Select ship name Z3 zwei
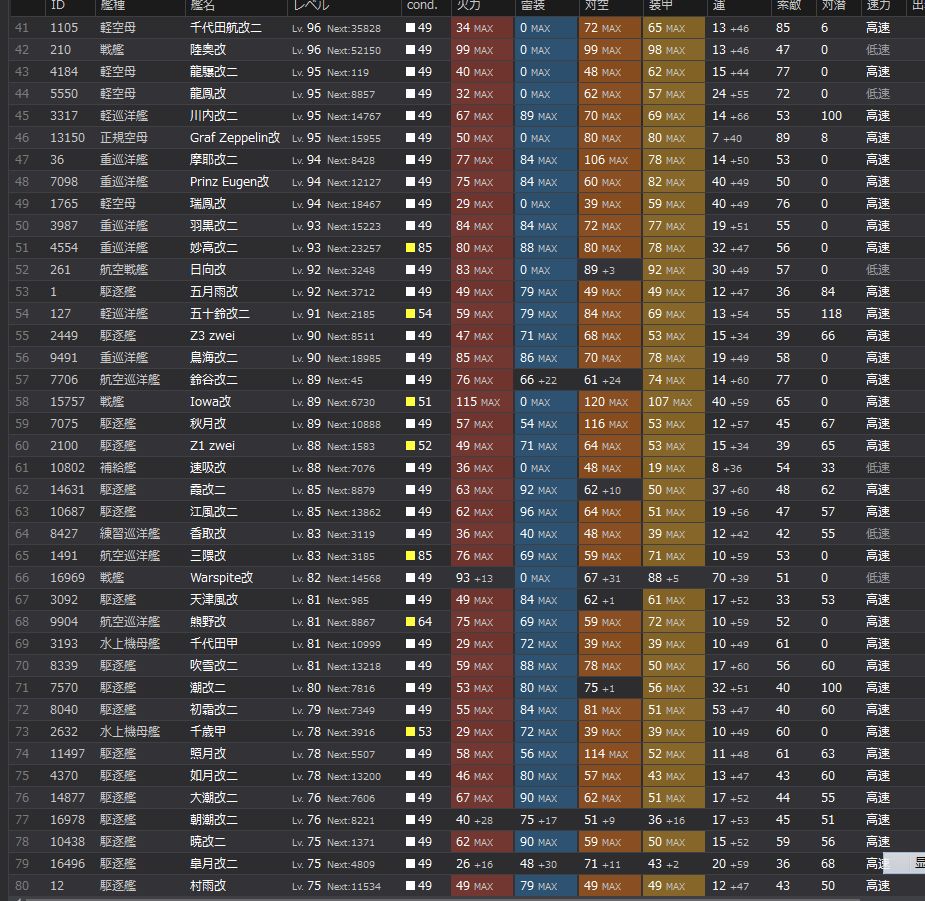 (x=212, y=336)
